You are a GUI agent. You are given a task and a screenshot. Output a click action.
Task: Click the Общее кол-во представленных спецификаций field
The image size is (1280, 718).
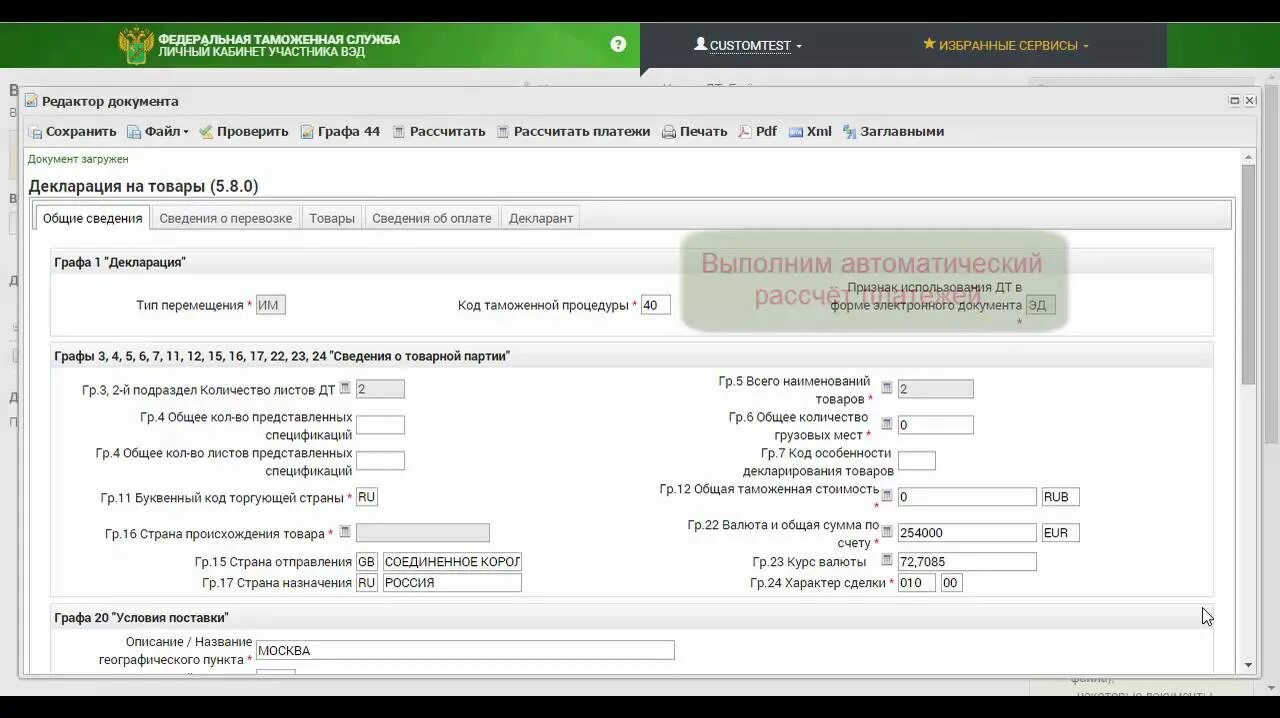tap(380, 425)
